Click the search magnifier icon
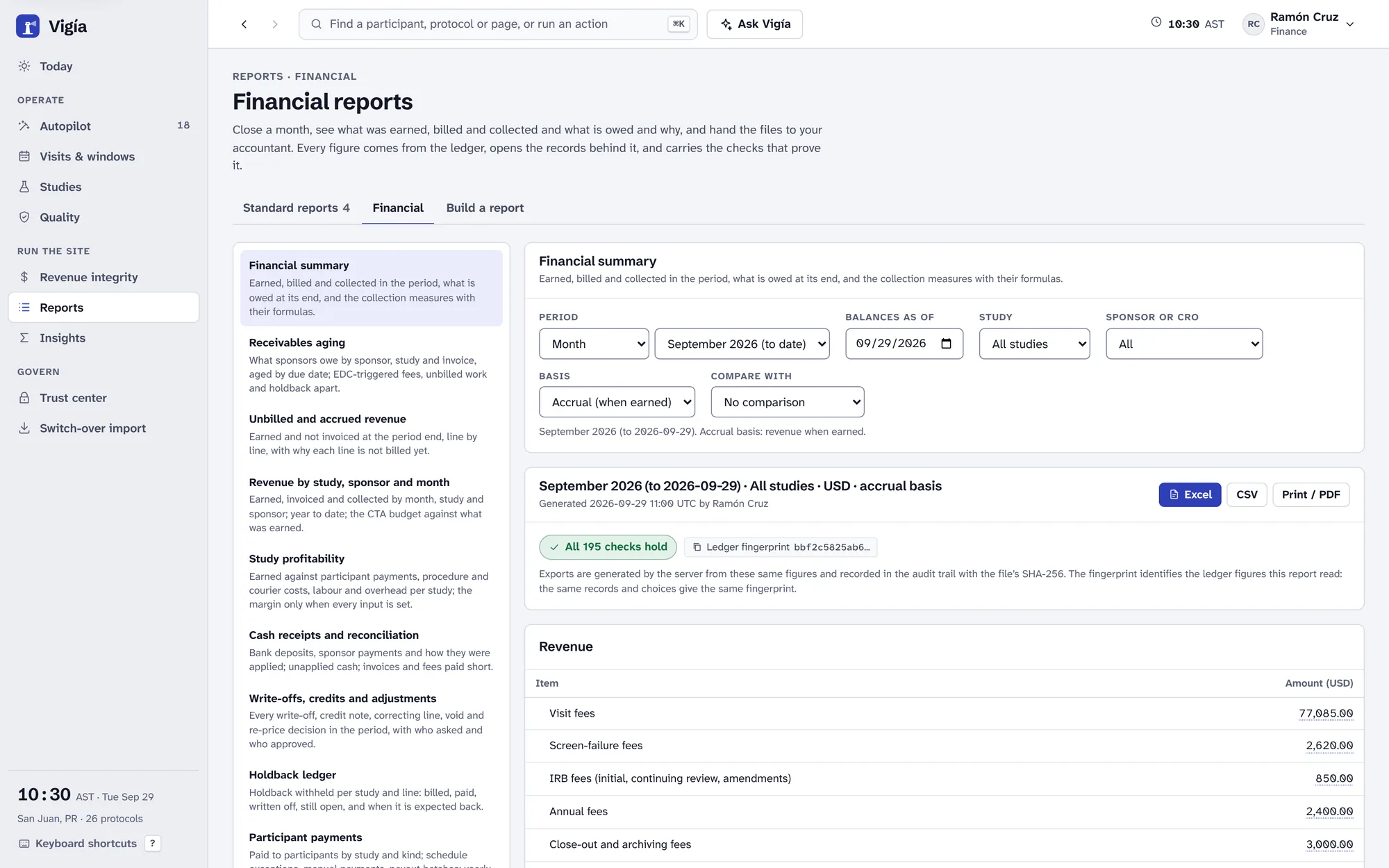Screen dimensions: 1389x868 316,24
